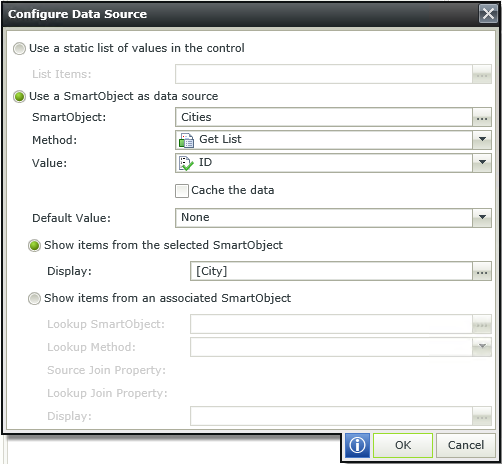Select 'Use a static list of values' option
502x464 pixels.
pos(19,49)
